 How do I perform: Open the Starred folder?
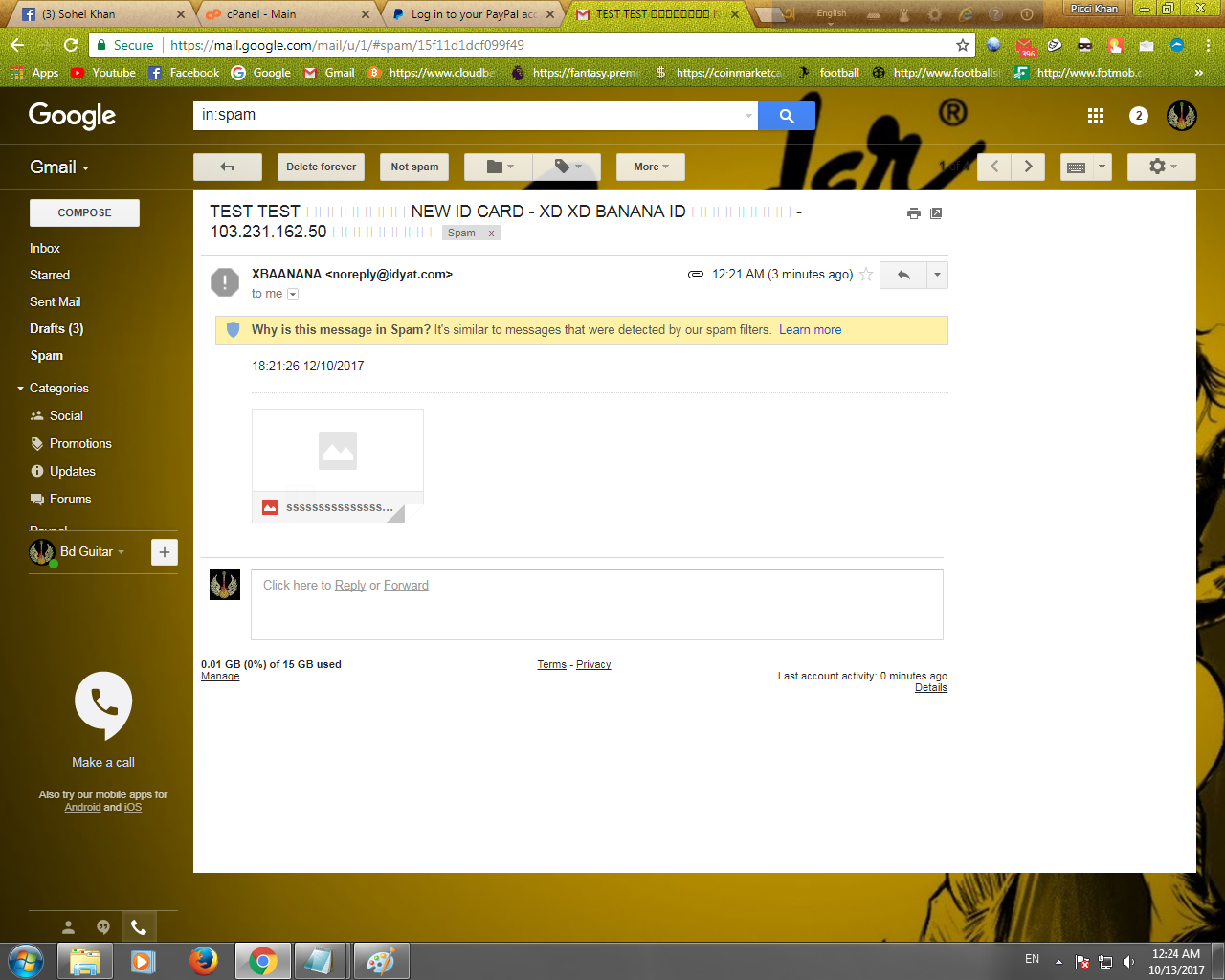click(50, 275)
